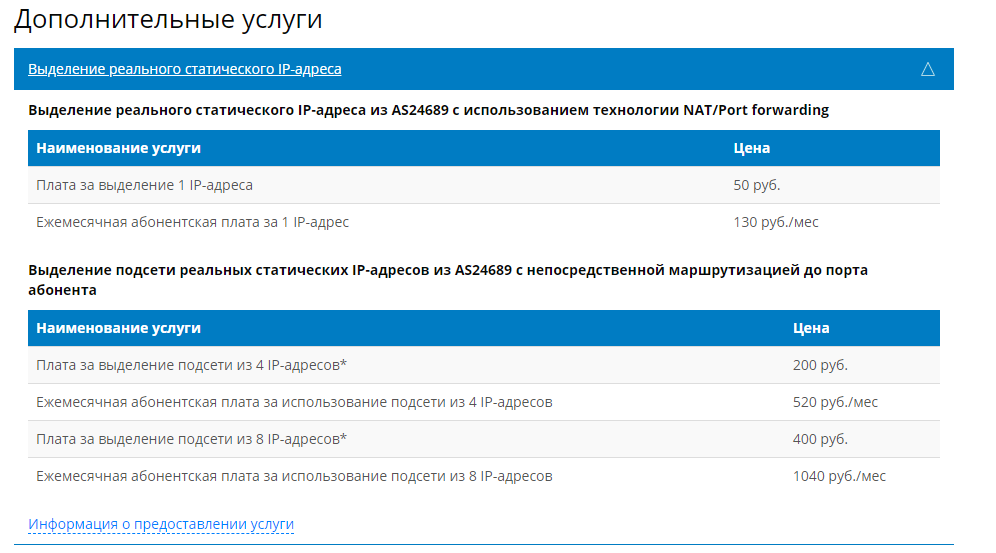Screen dimensions: 996x553
Task: Click "Цена" header in first table
Action: pos(751,148)
